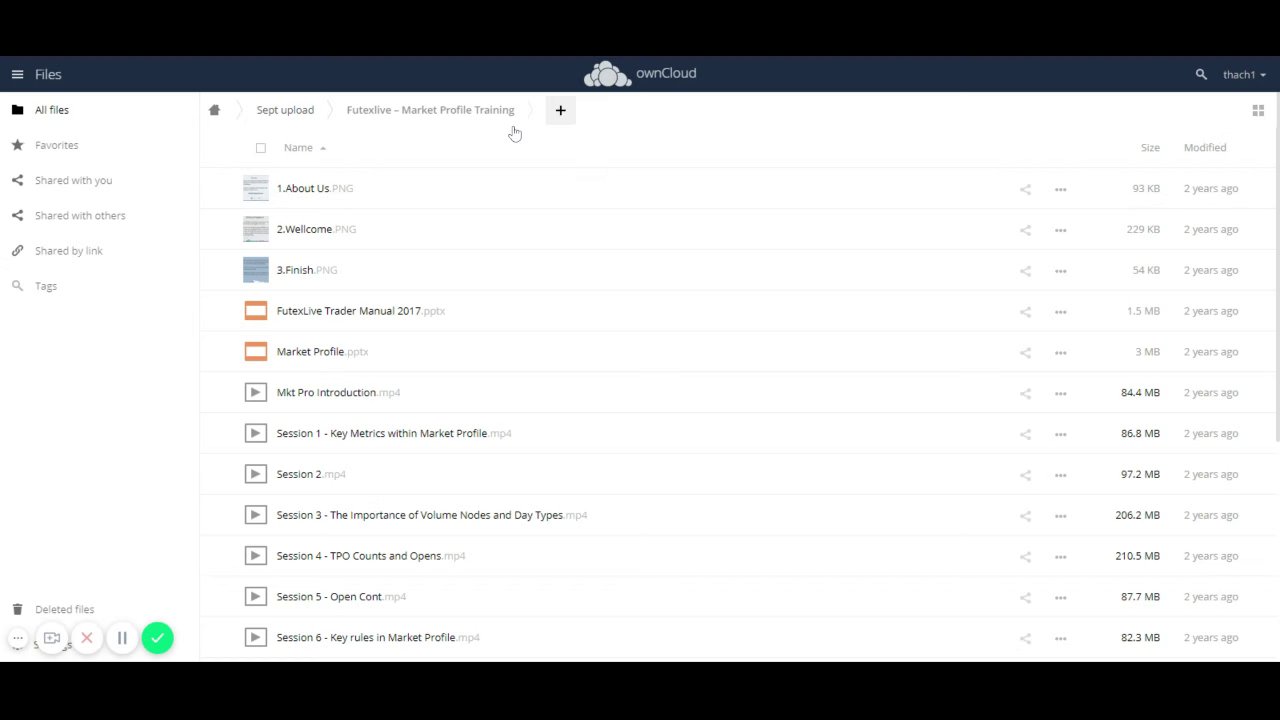Open Session 2.mp4 file
This screenshot has width=1280, height=720.
pyautogui.click(x=311, y=474)
